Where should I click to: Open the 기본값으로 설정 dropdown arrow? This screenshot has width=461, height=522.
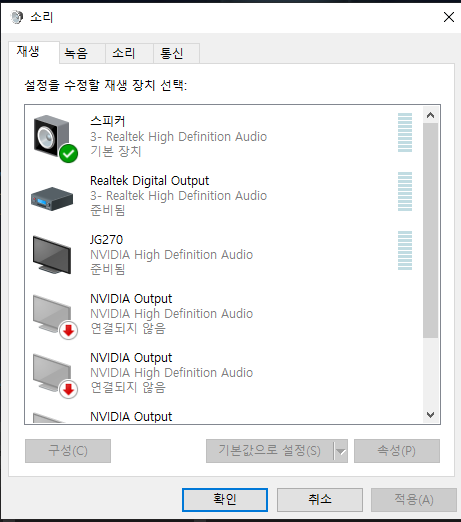point(341,451)
